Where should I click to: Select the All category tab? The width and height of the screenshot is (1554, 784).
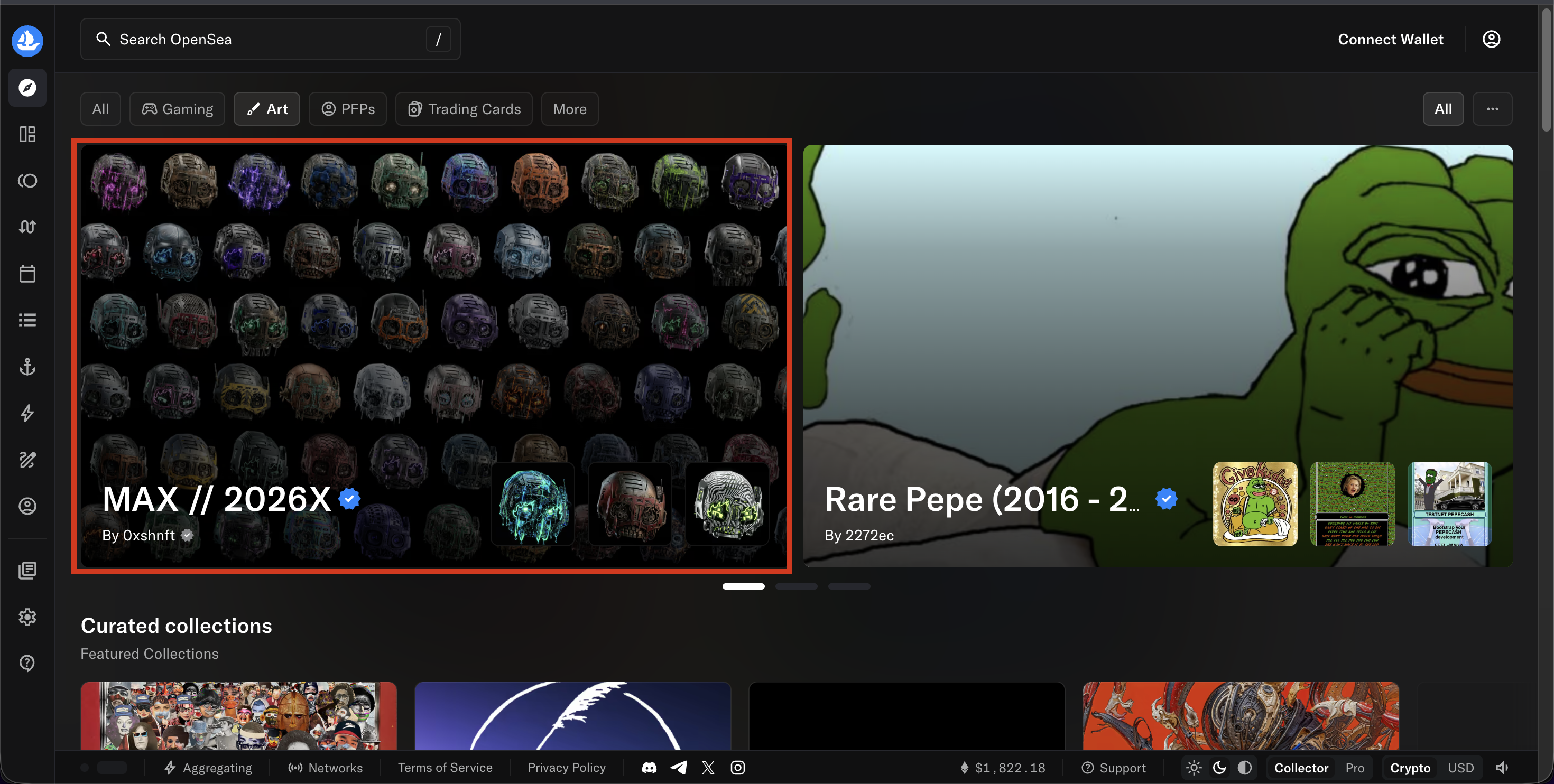pyautogui.click(x=100, y=109)
